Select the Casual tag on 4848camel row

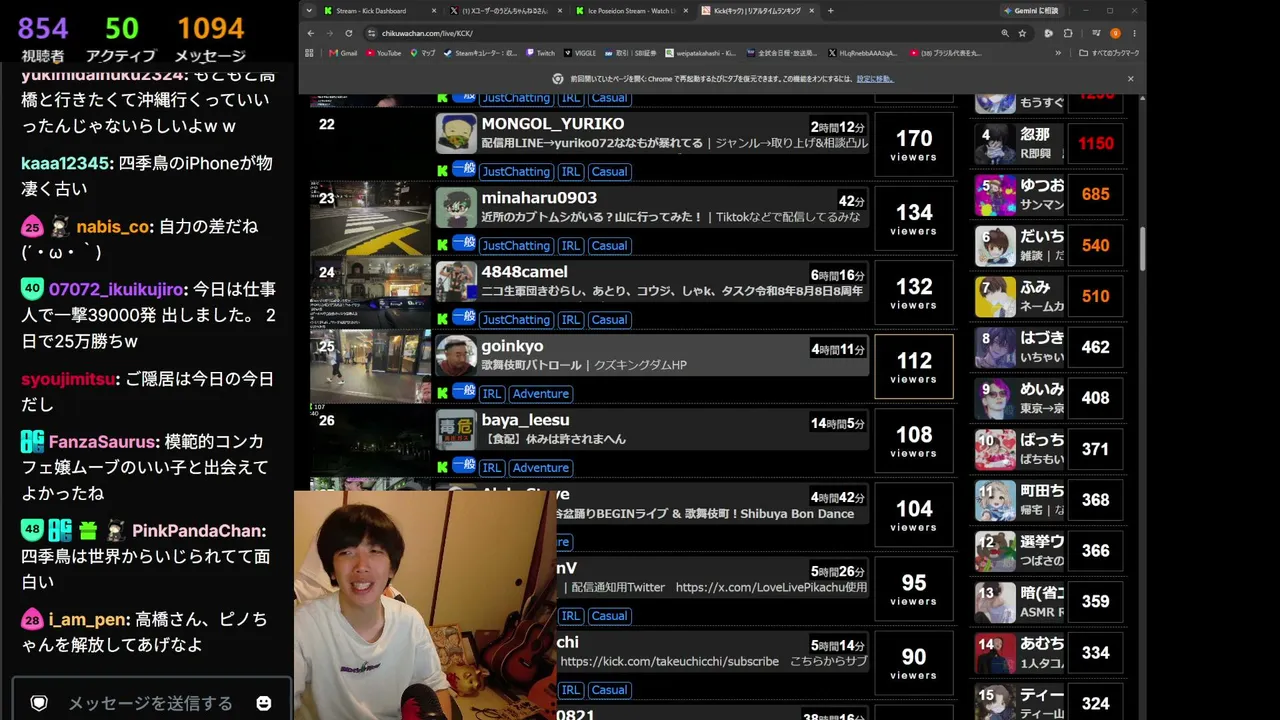pos(609,320)
